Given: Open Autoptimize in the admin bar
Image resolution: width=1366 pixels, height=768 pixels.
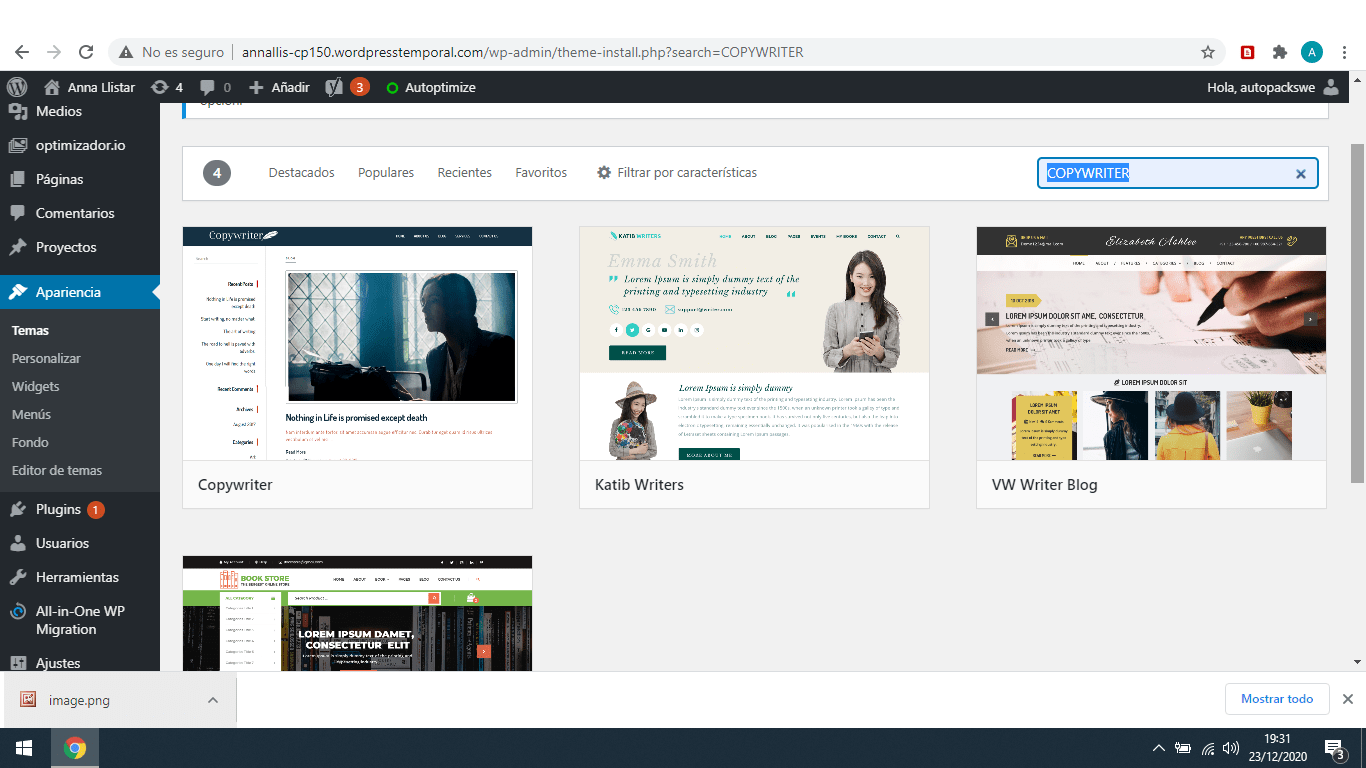Looking at the screenshot, I should [431, 87].
